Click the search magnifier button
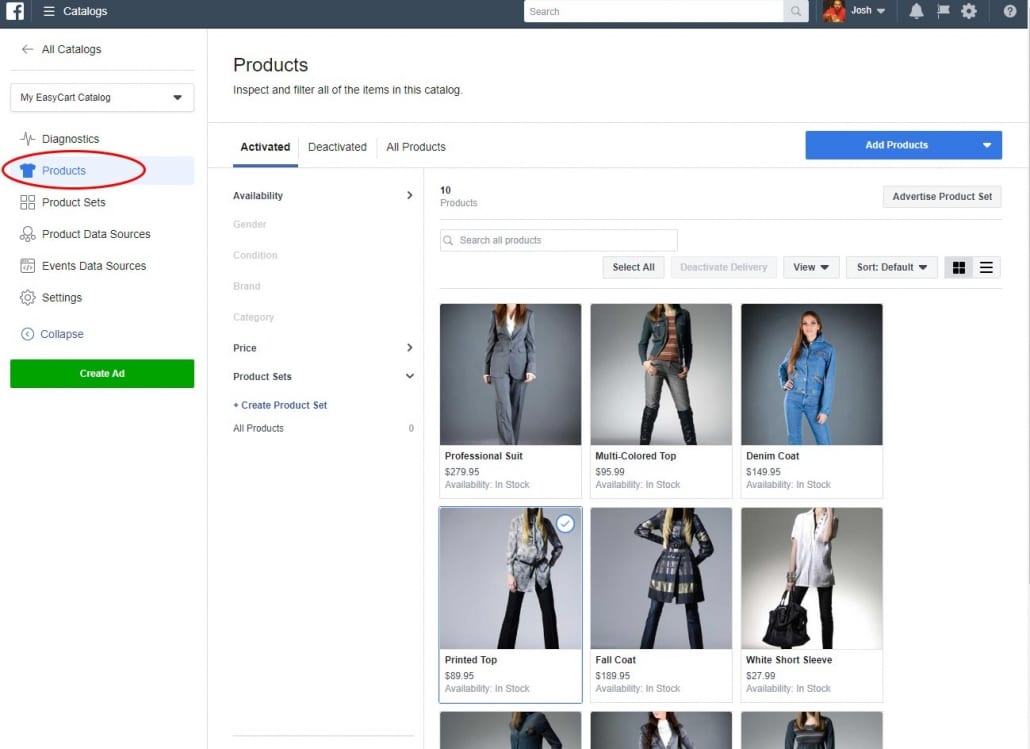The height and width of the screenshot is (749, 1030). (x=796, y=12)
